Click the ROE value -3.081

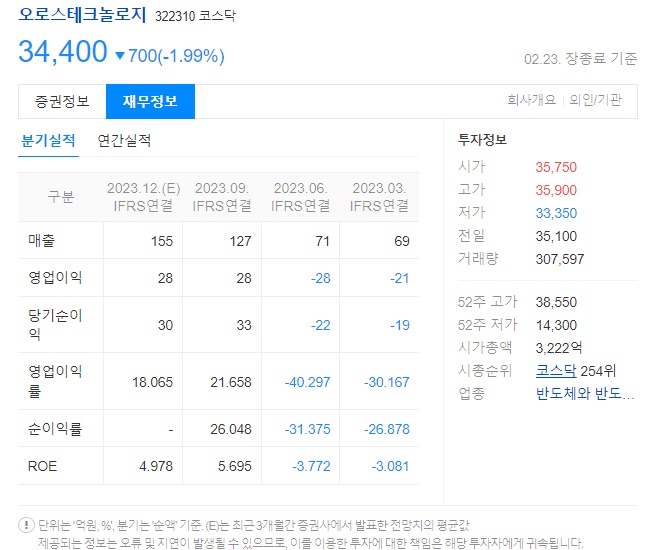(x=390, y=466)
